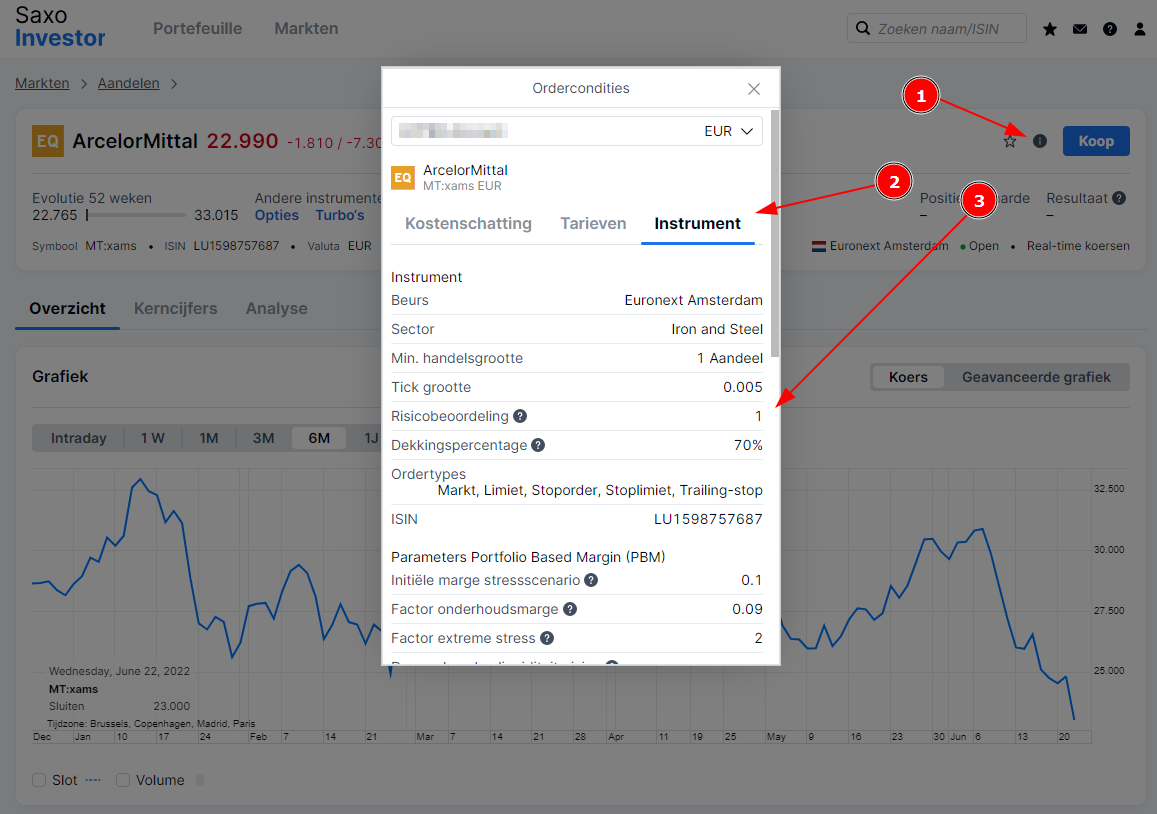This screenshot has height=814, width=1157.
Task: Switch to Tarieven tab
Action: [593, 224]
